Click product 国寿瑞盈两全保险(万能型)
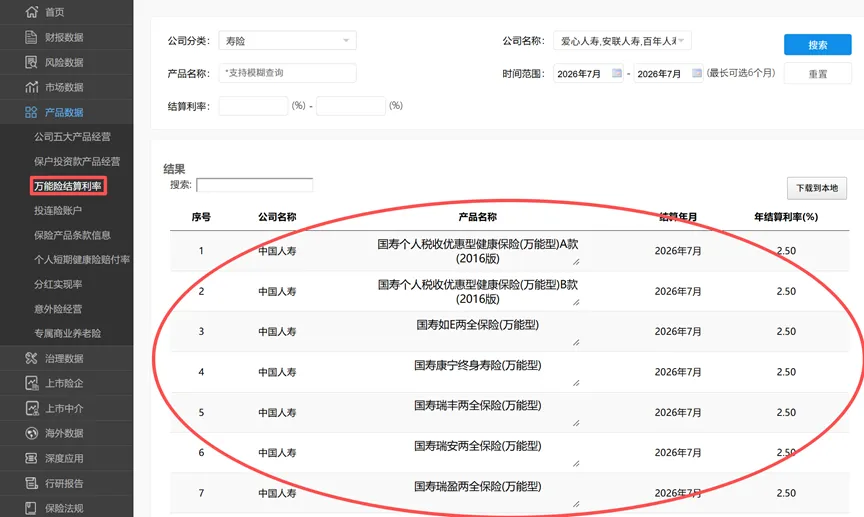 point(478,486)
